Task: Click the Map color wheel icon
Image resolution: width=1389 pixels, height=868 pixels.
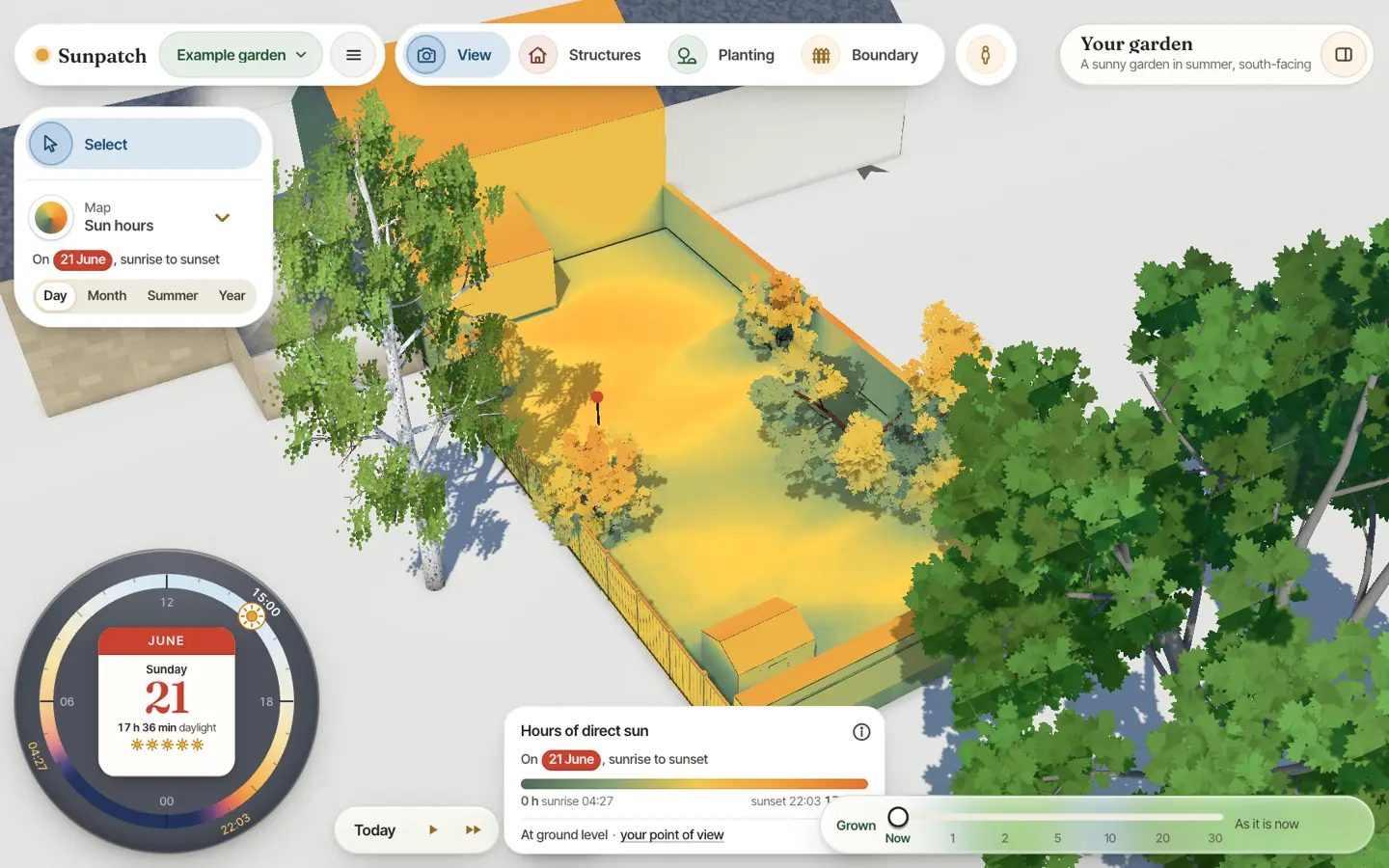Action: (x=51, y=218)
